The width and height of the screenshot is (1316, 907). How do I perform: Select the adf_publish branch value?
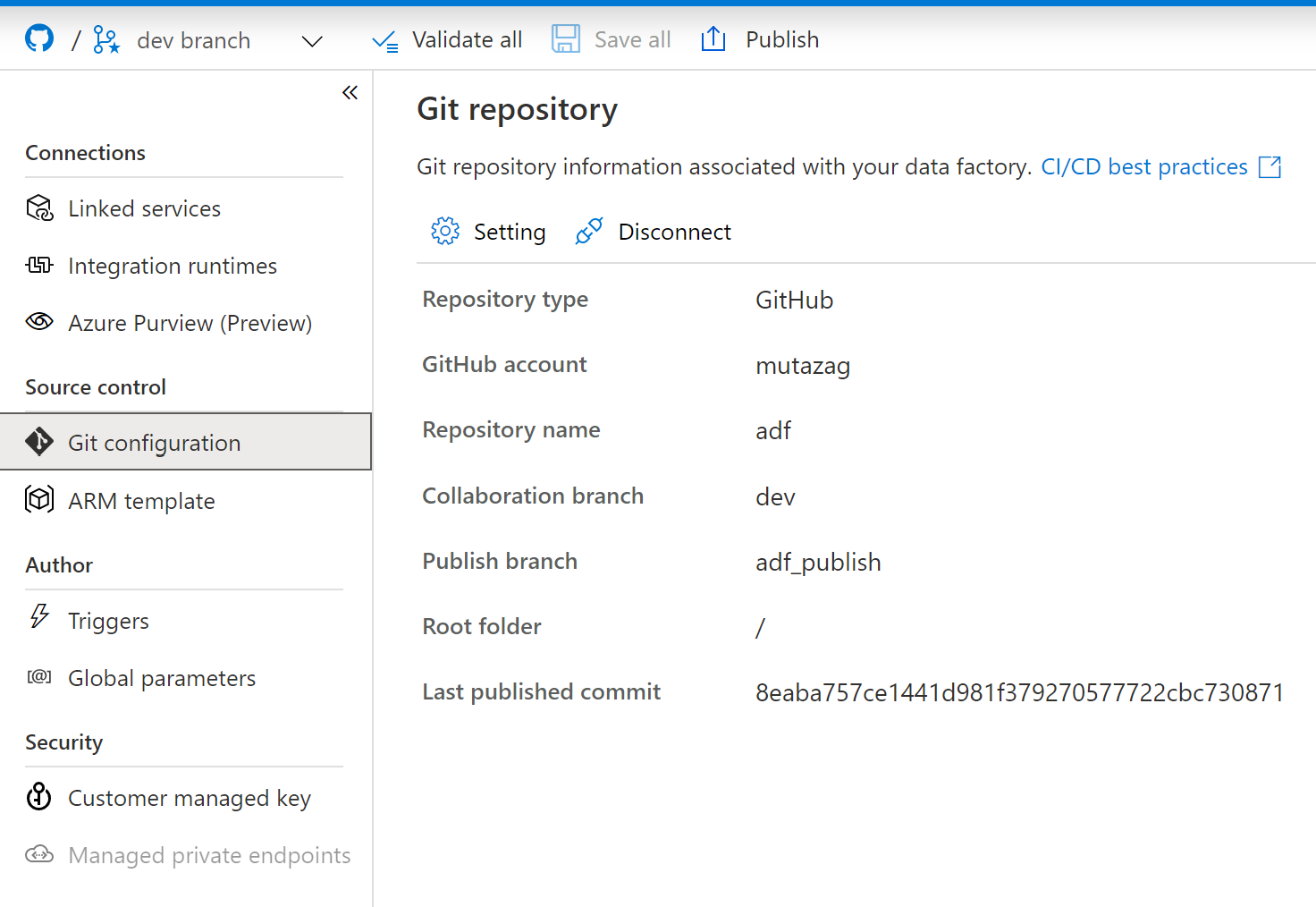click(818, 563)
